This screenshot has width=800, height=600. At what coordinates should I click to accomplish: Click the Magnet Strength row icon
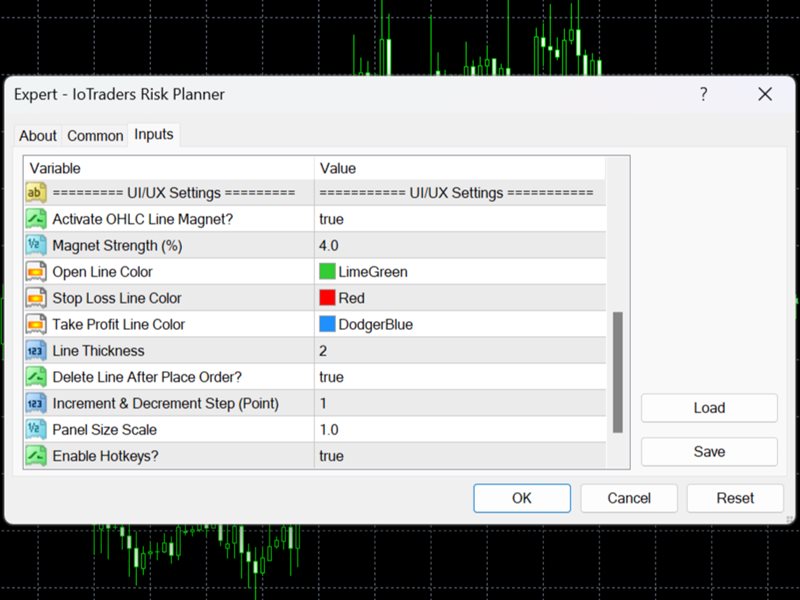[36, 246]
